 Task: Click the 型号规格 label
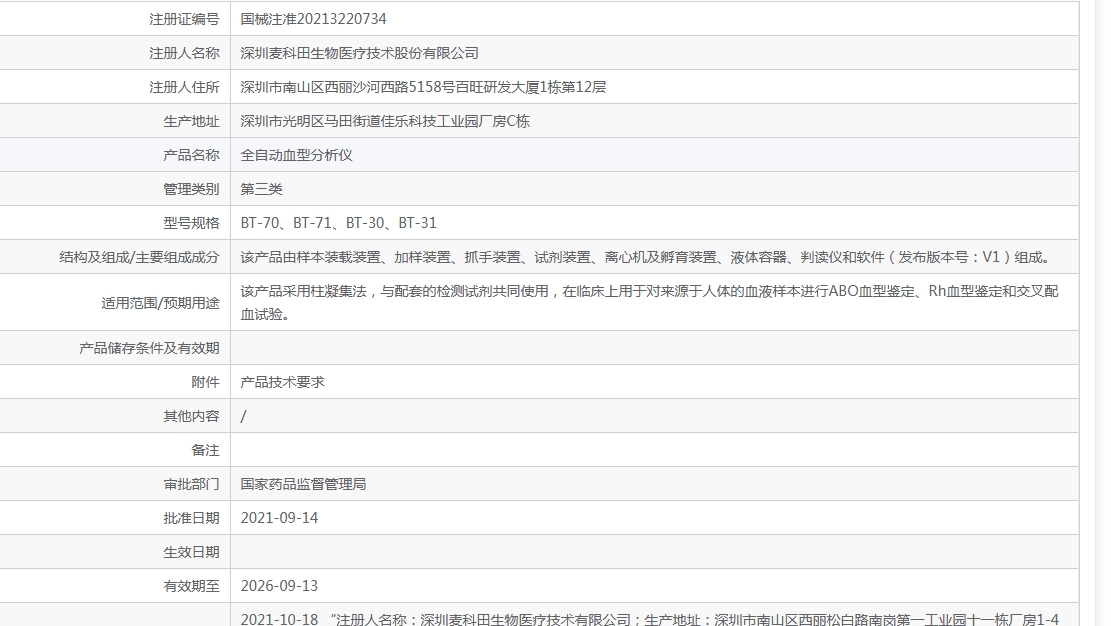191,223
